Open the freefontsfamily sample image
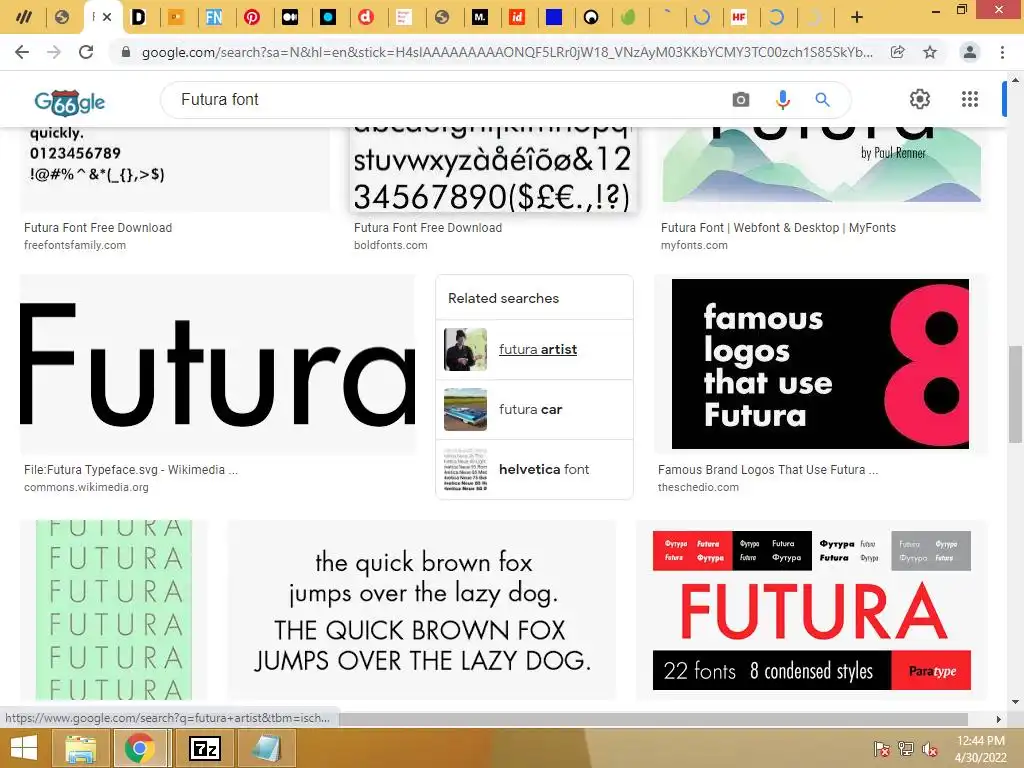 click(x=175, y=168)
